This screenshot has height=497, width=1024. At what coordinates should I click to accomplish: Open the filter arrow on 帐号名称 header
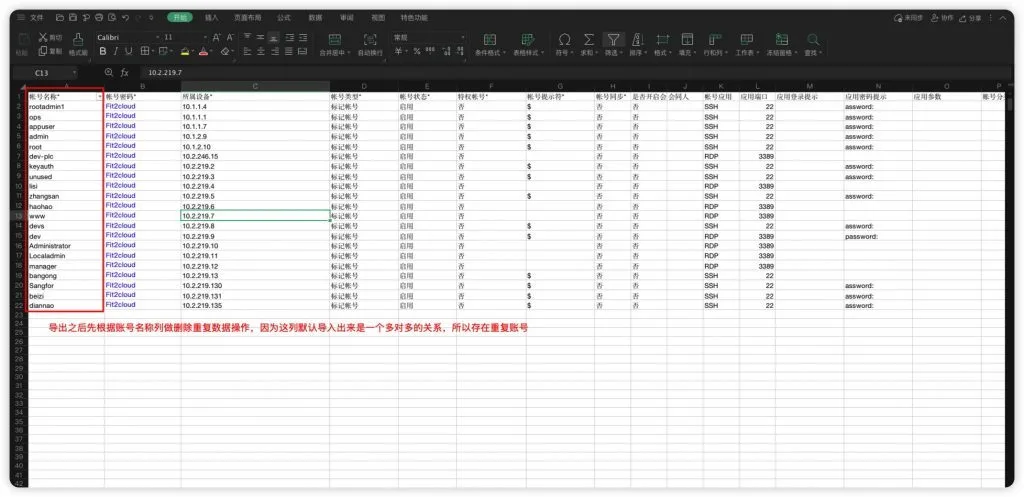100,97
